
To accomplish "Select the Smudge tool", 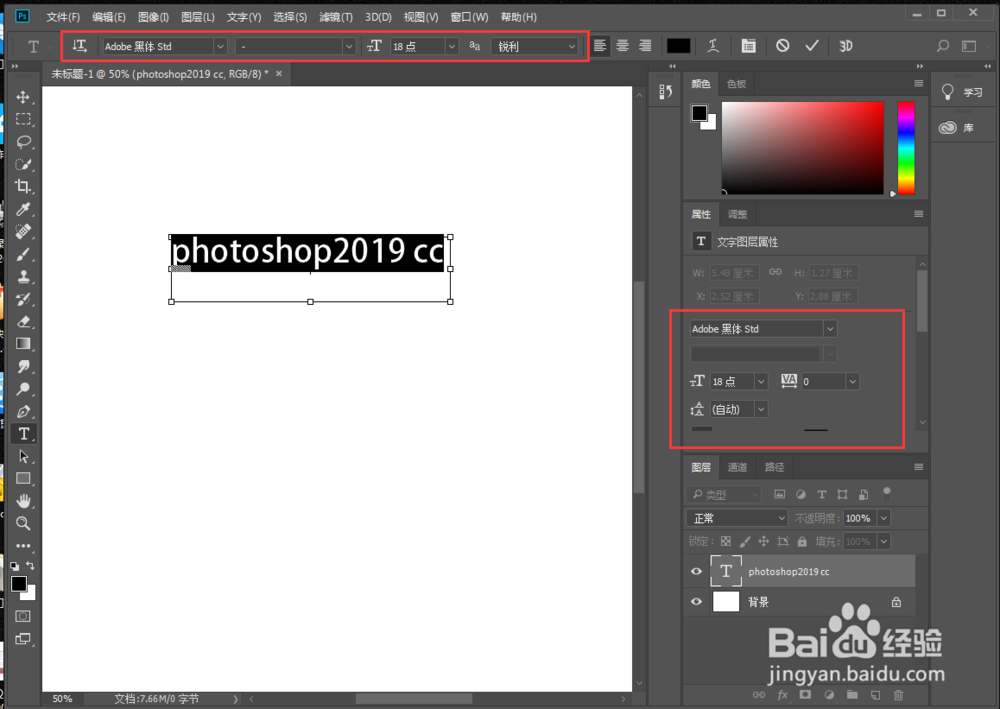I will coord(23,366).
